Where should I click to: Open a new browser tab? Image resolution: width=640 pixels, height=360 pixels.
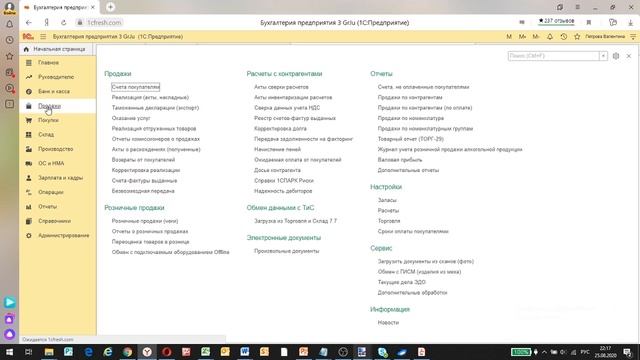[110, 7]
